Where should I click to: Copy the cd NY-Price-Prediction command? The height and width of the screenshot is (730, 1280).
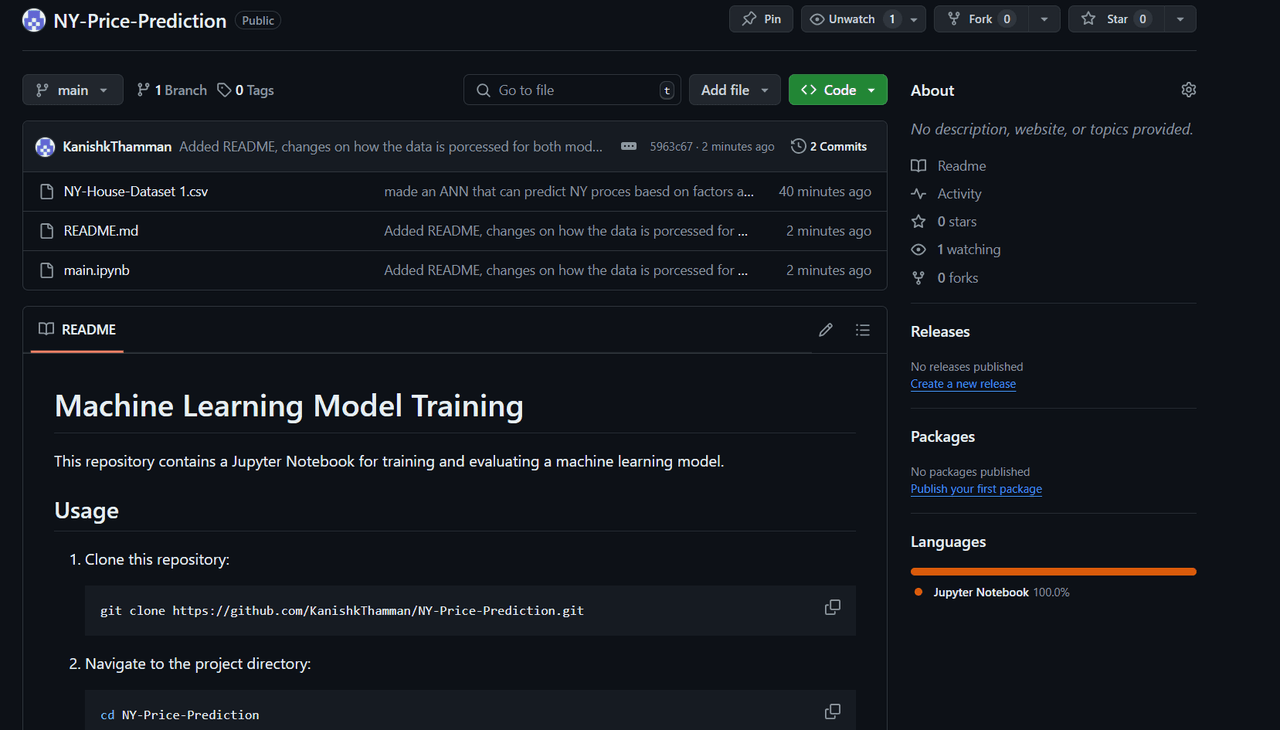pos(832,712)
